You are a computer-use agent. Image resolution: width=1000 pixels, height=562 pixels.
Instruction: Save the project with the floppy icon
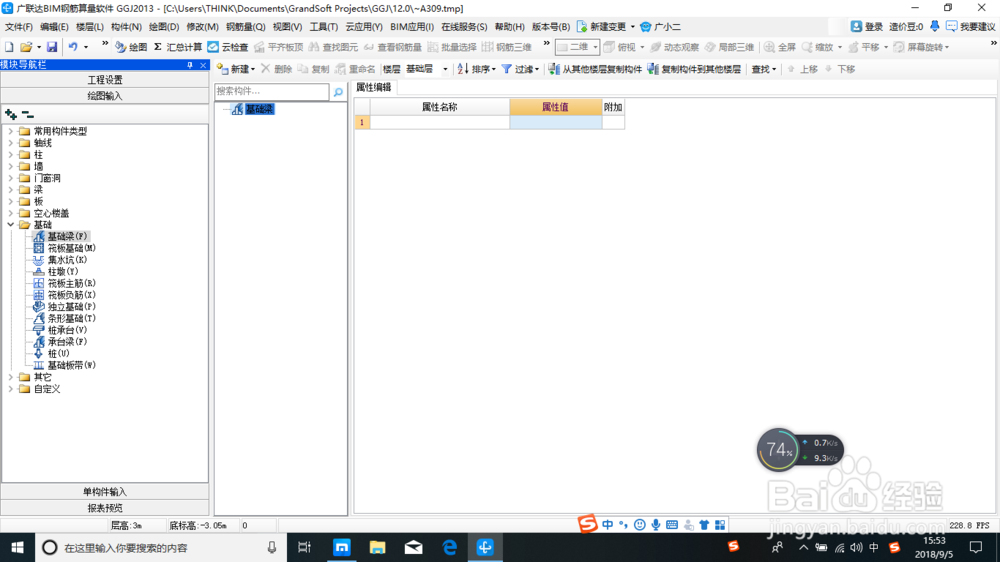(x=52, y=47)
